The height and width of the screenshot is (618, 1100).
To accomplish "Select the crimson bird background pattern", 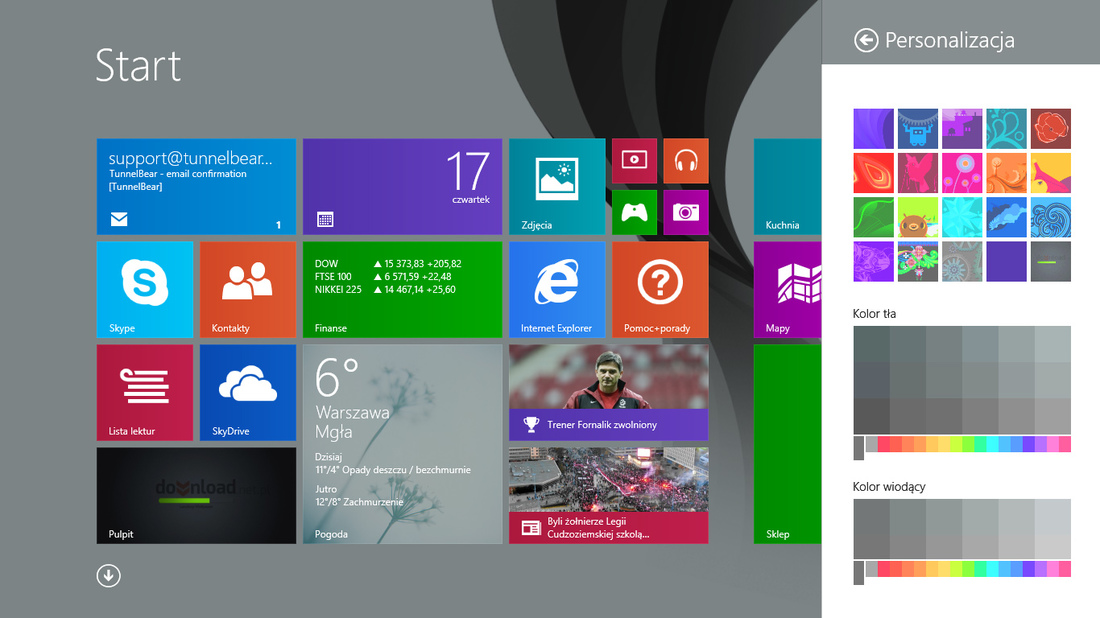I will (918, 173).
